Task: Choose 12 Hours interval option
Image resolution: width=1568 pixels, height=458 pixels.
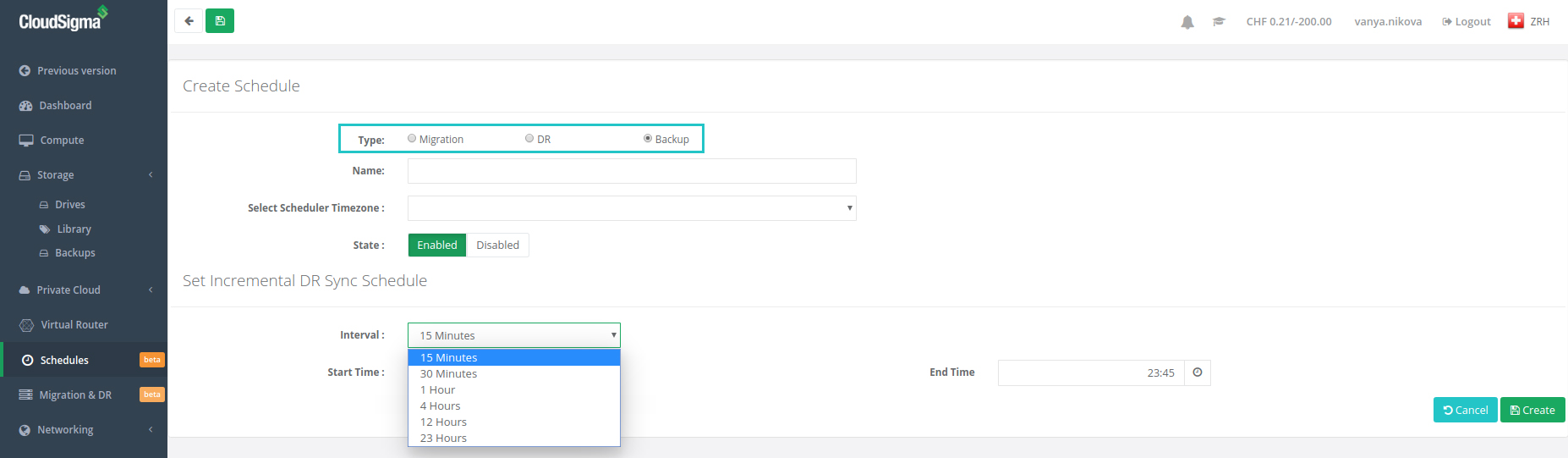Action: [x=514, y=422]
